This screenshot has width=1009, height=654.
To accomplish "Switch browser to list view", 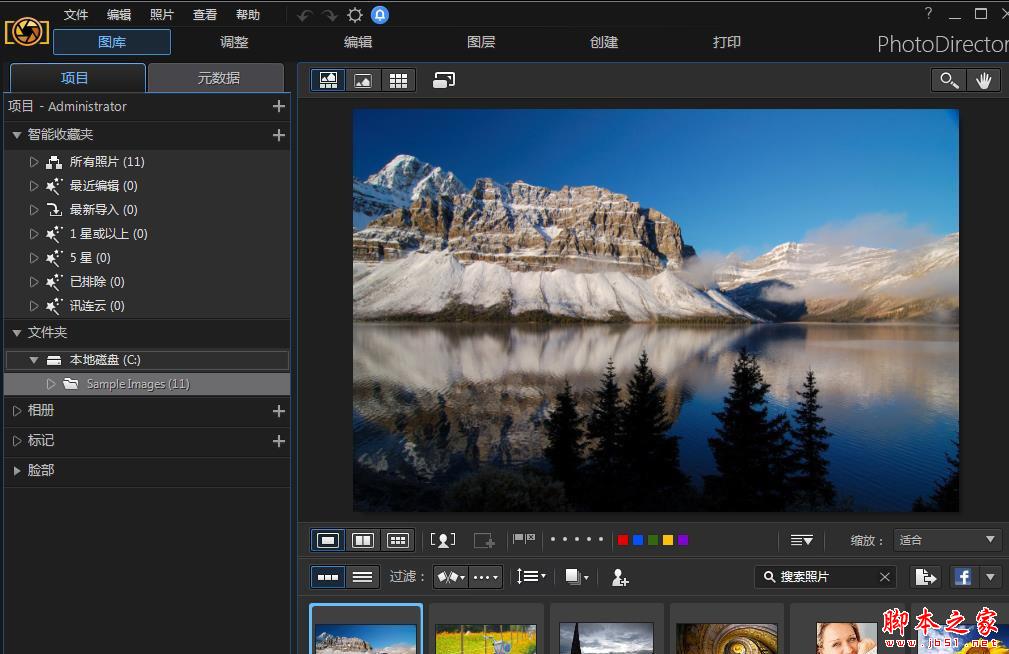I will (x=362, y=577).
